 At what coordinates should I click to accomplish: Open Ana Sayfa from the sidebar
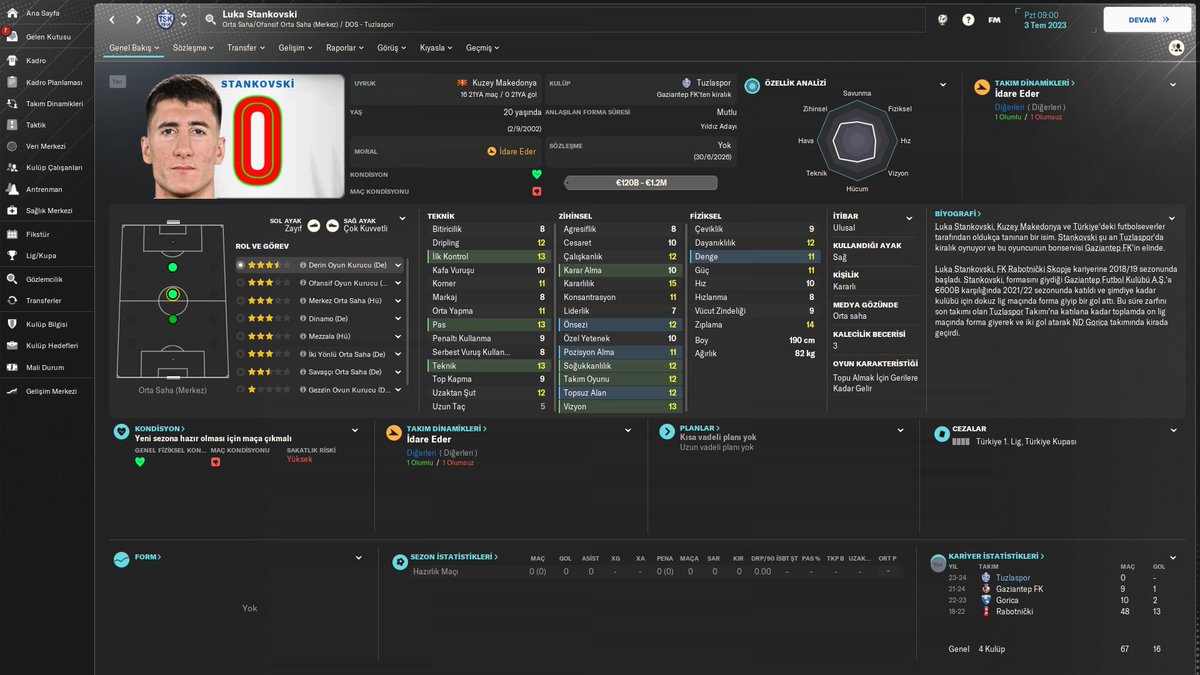42,14
